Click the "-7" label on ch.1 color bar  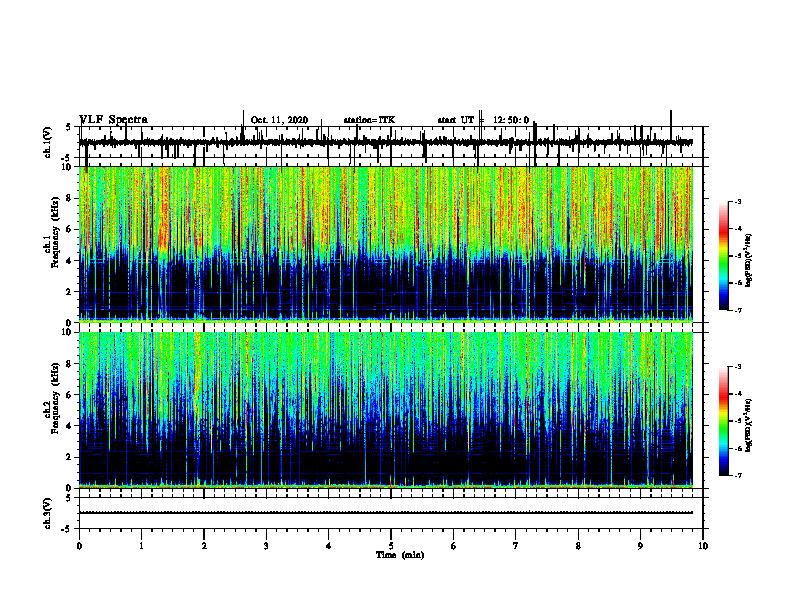[x=737, y=310]
